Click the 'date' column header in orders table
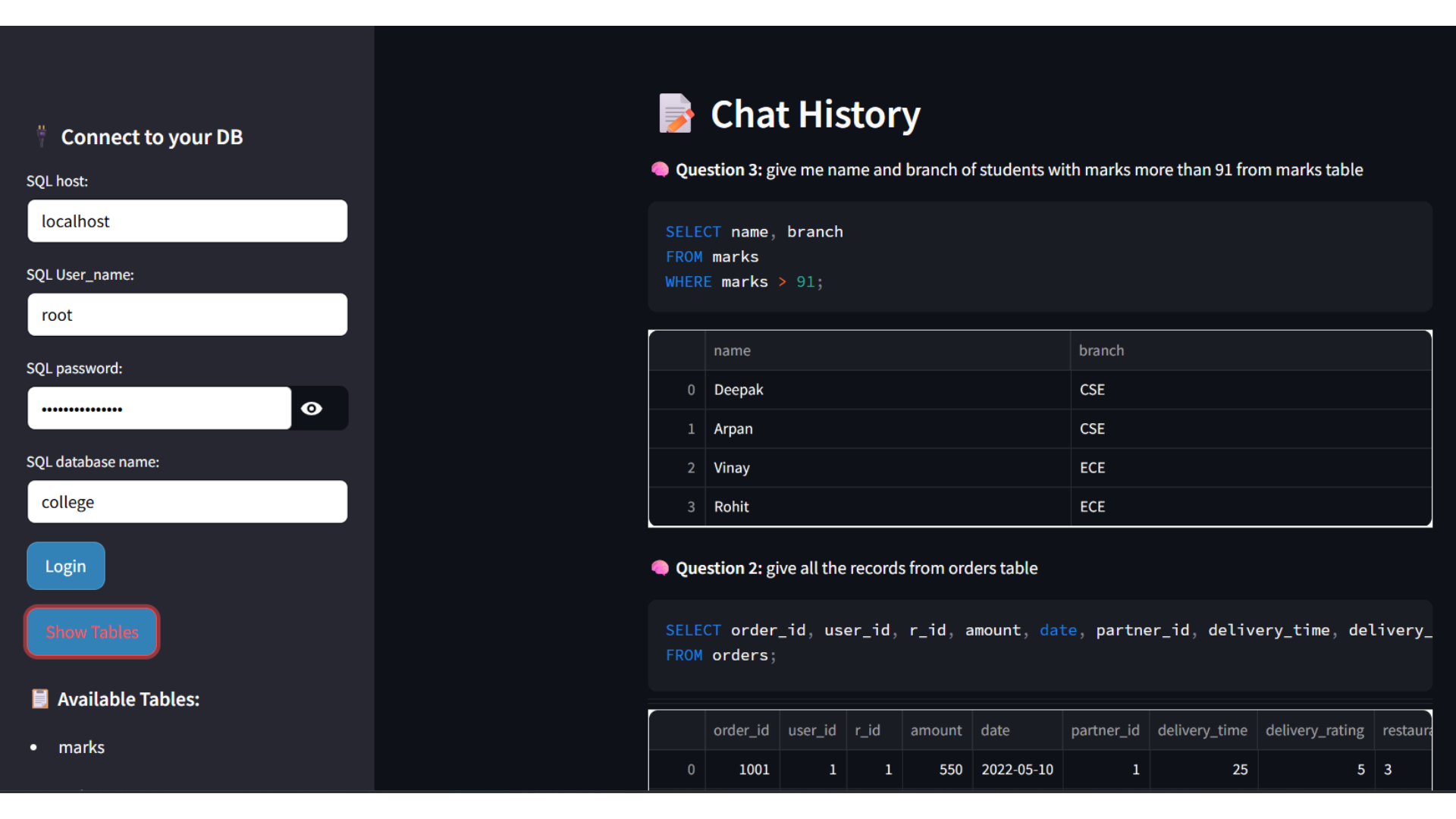This screenshot has height=819, width=1456. point(1017,730)
